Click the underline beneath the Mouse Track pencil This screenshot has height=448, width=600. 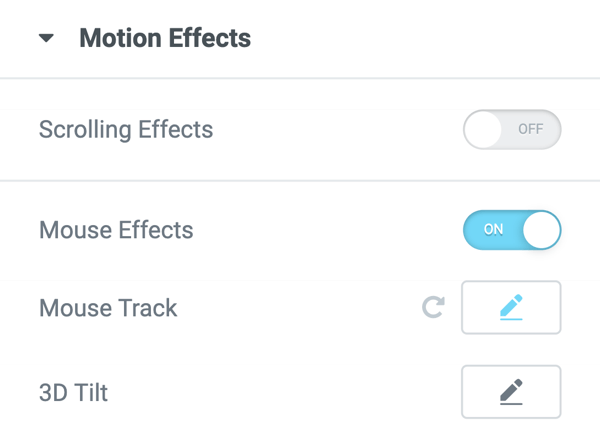(511, 318)
